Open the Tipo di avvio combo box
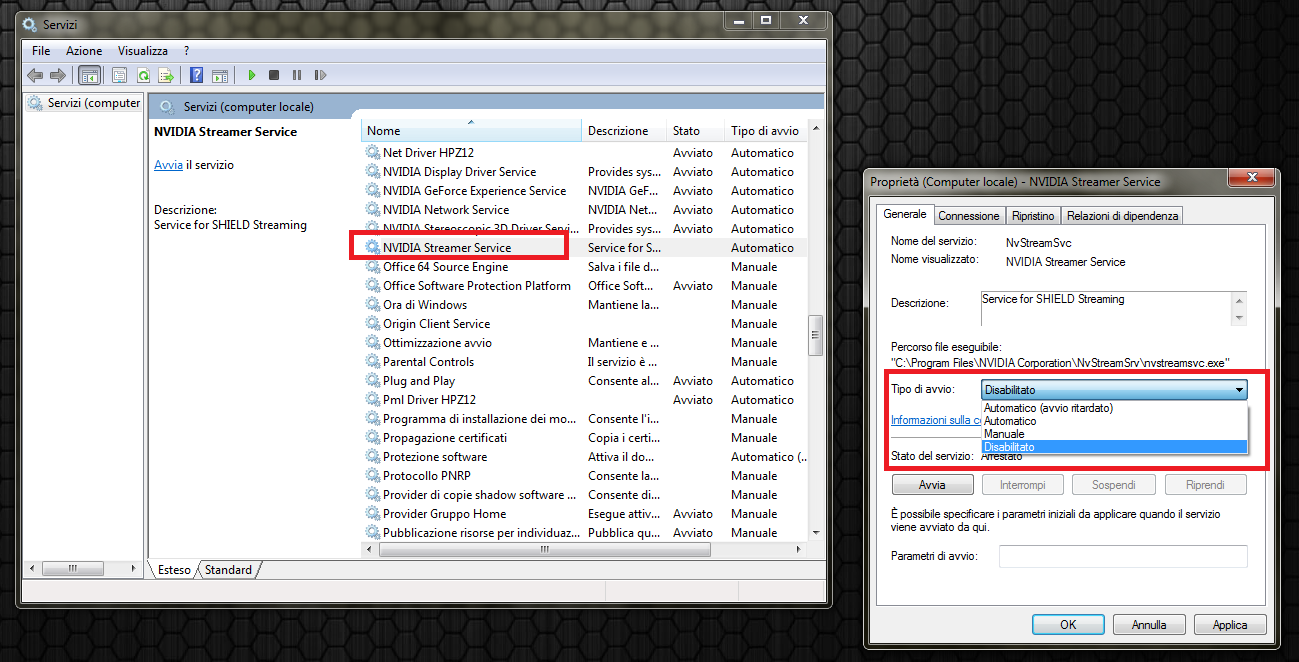1299x662 pixels. tap(1114, 390)
